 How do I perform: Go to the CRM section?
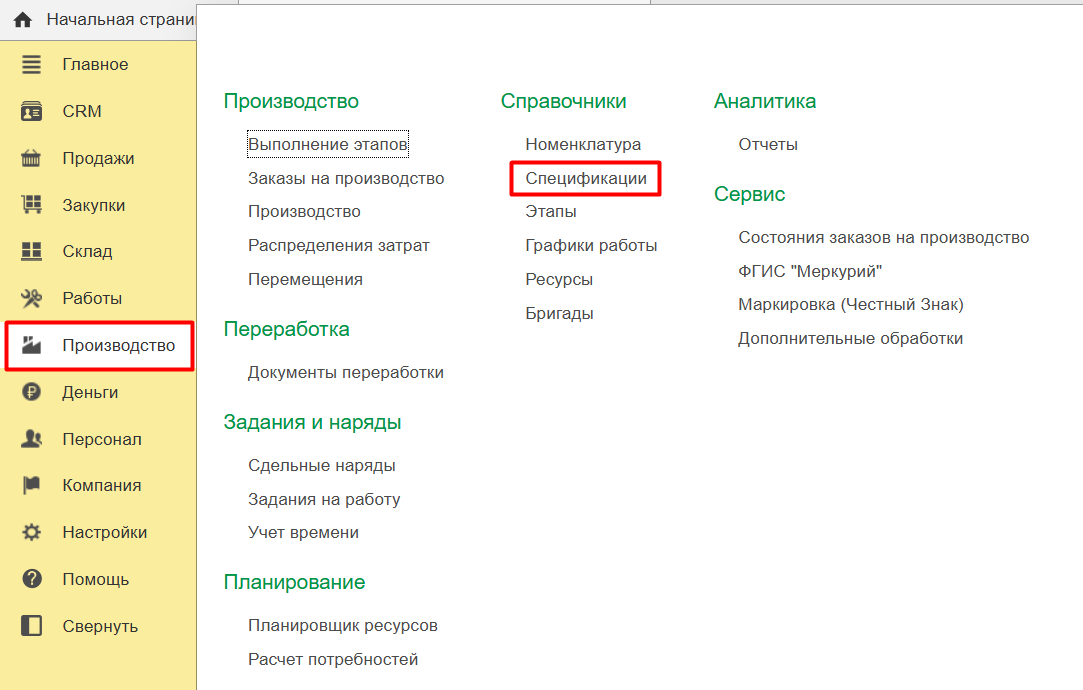(82, 111)
